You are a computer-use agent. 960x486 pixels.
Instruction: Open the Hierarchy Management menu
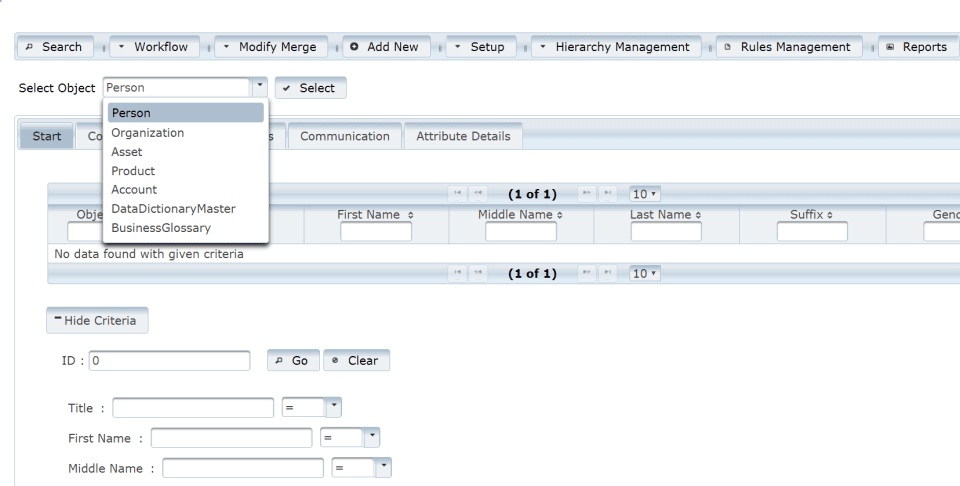pyautogui.click(x=616, y=47)
